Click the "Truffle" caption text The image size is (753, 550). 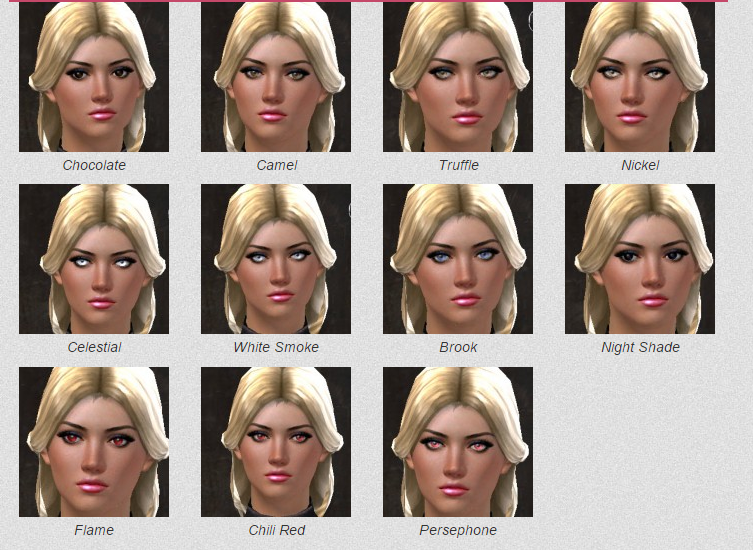click(x=459, y=165)
